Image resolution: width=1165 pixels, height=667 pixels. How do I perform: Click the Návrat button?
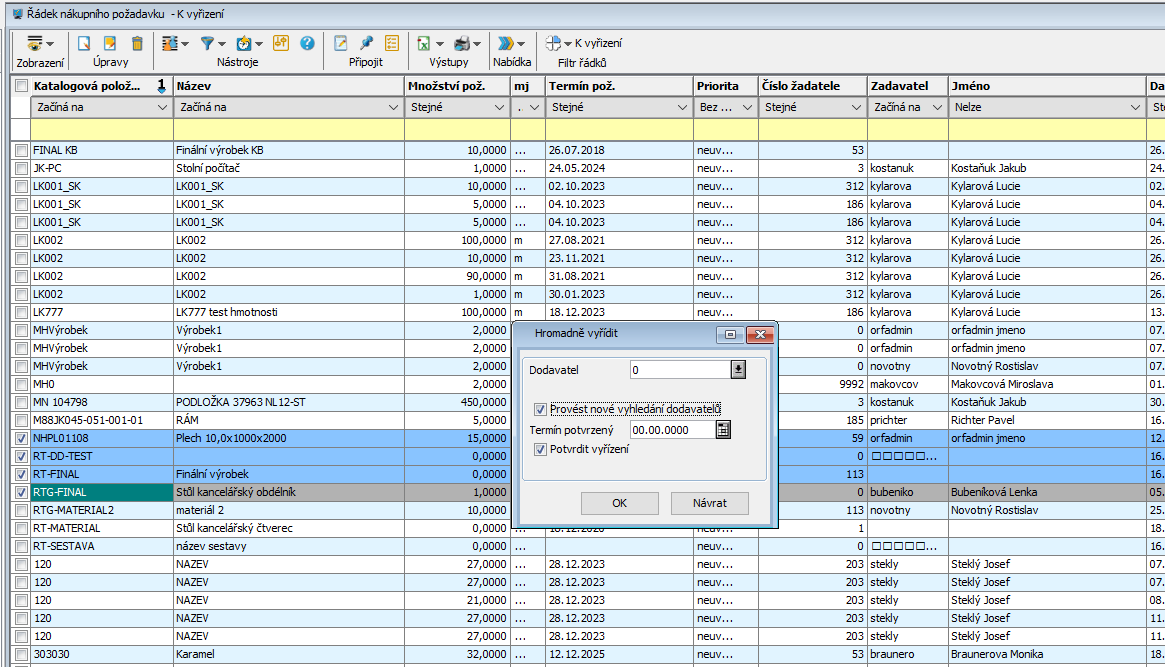pyautogui.click(x=709, y=503)
